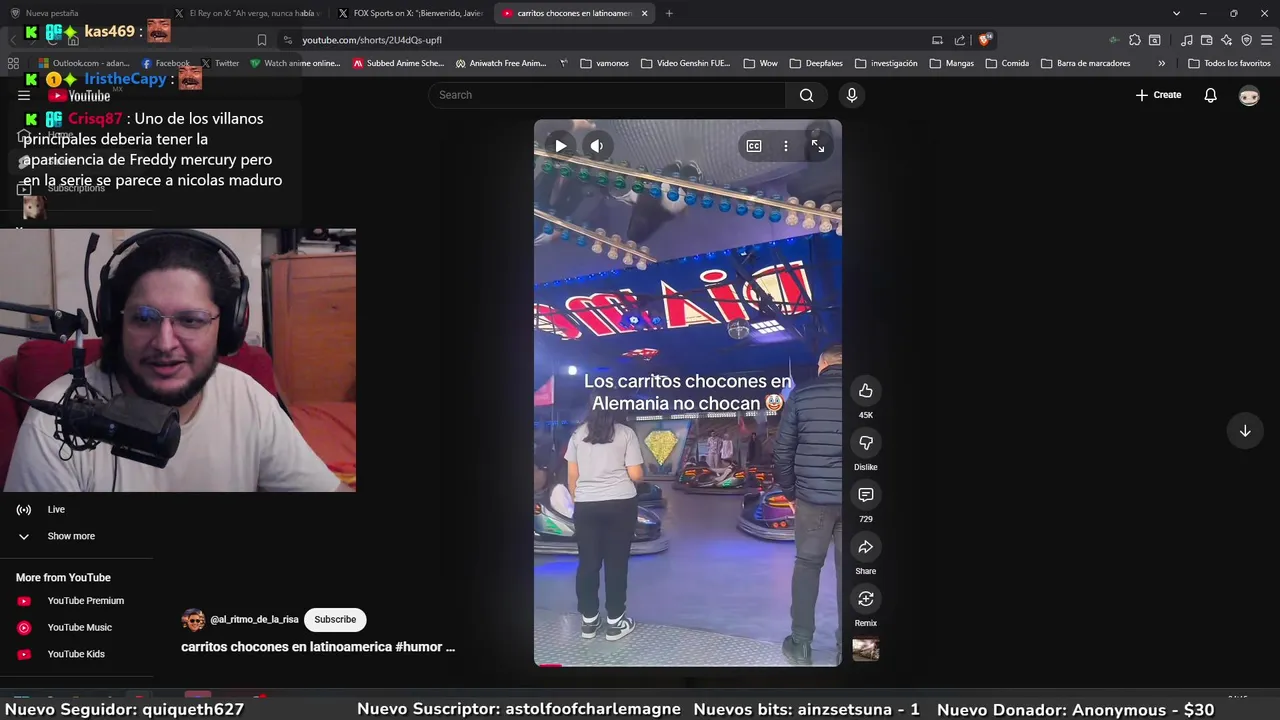The height and width of the screenshot is (720, 1280).
Task: Open the Mangas bookmarks folder
Action: 952,63
